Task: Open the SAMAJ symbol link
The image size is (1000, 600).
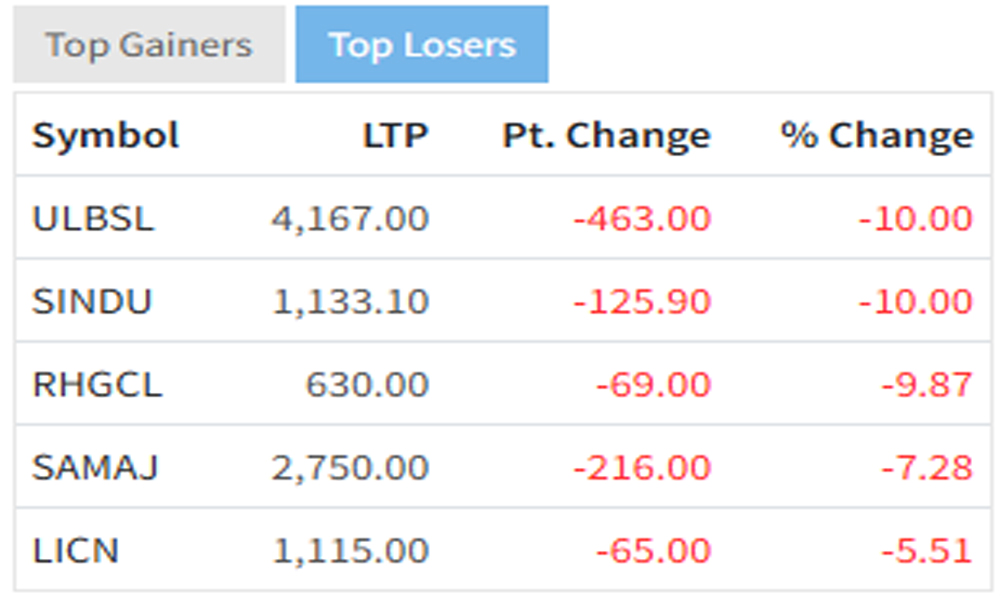Action: 95,467
